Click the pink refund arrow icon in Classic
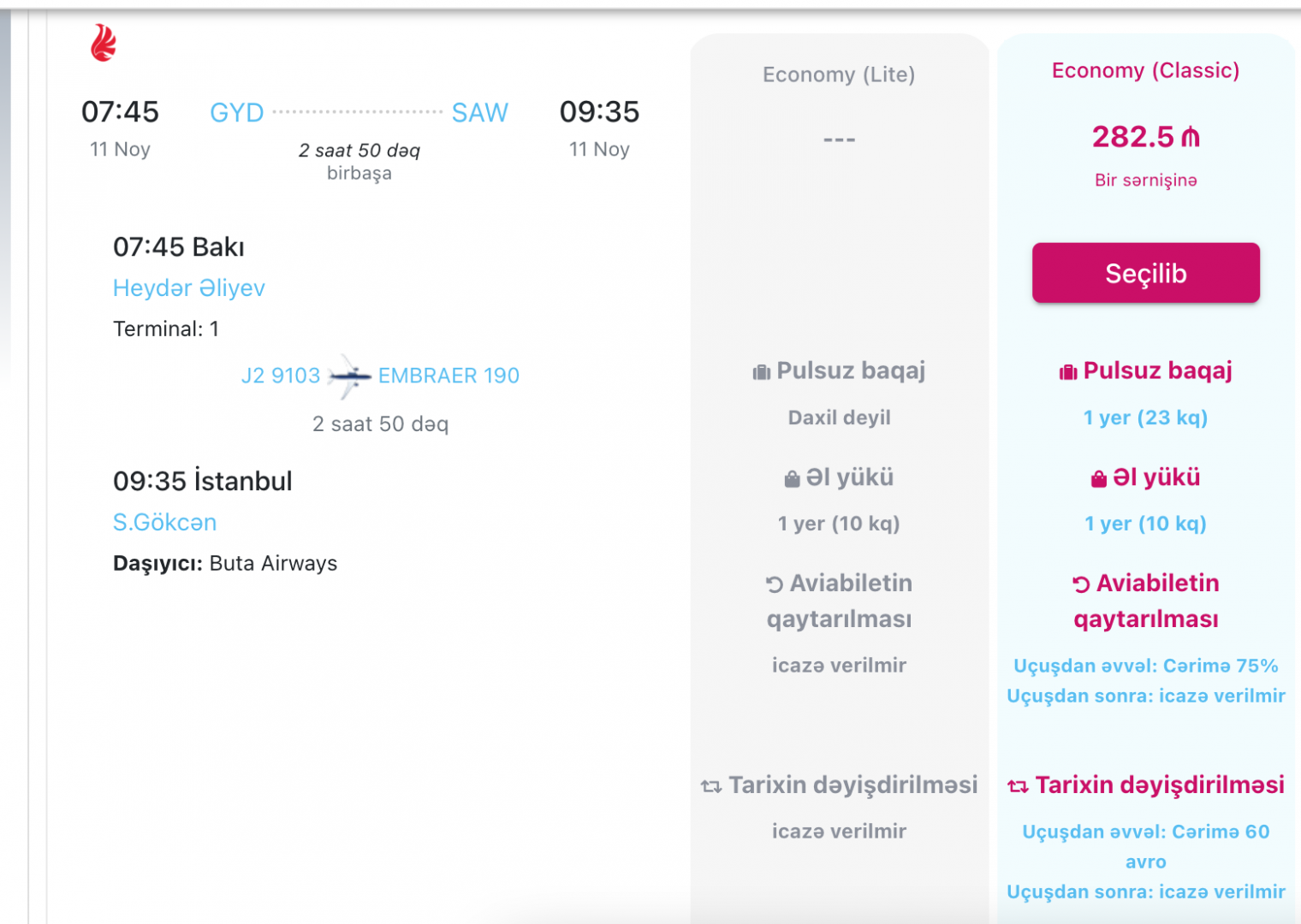Image resolution: width=1301 pixels, height=924 pixels. coord(1081,584)
